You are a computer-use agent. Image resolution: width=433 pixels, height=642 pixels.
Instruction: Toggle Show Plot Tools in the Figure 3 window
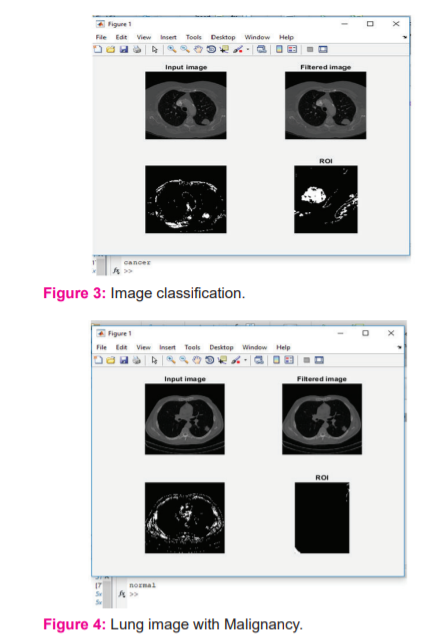(x=323, y=50)
